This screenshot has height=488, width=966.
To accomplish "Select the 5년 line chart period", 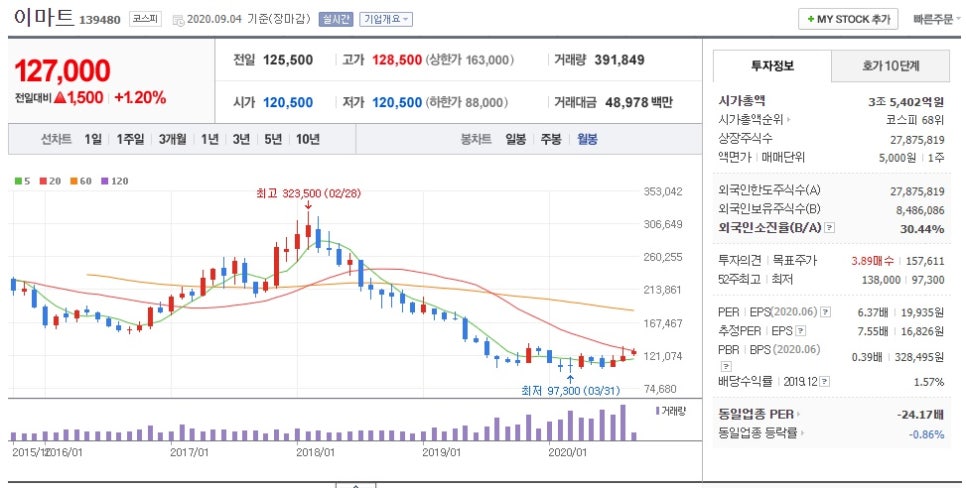I will coord(273,139).
